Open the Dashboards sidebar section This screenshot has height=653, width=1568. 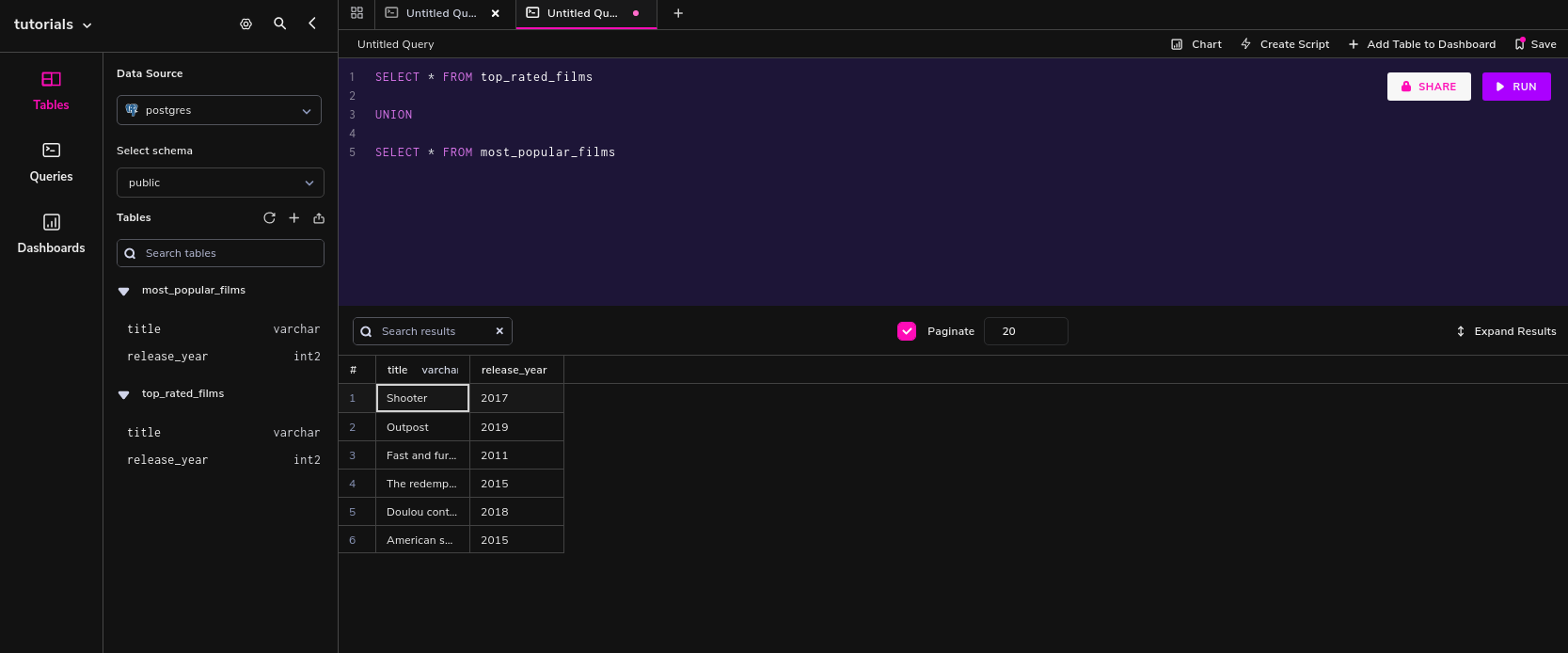point(51,234)
